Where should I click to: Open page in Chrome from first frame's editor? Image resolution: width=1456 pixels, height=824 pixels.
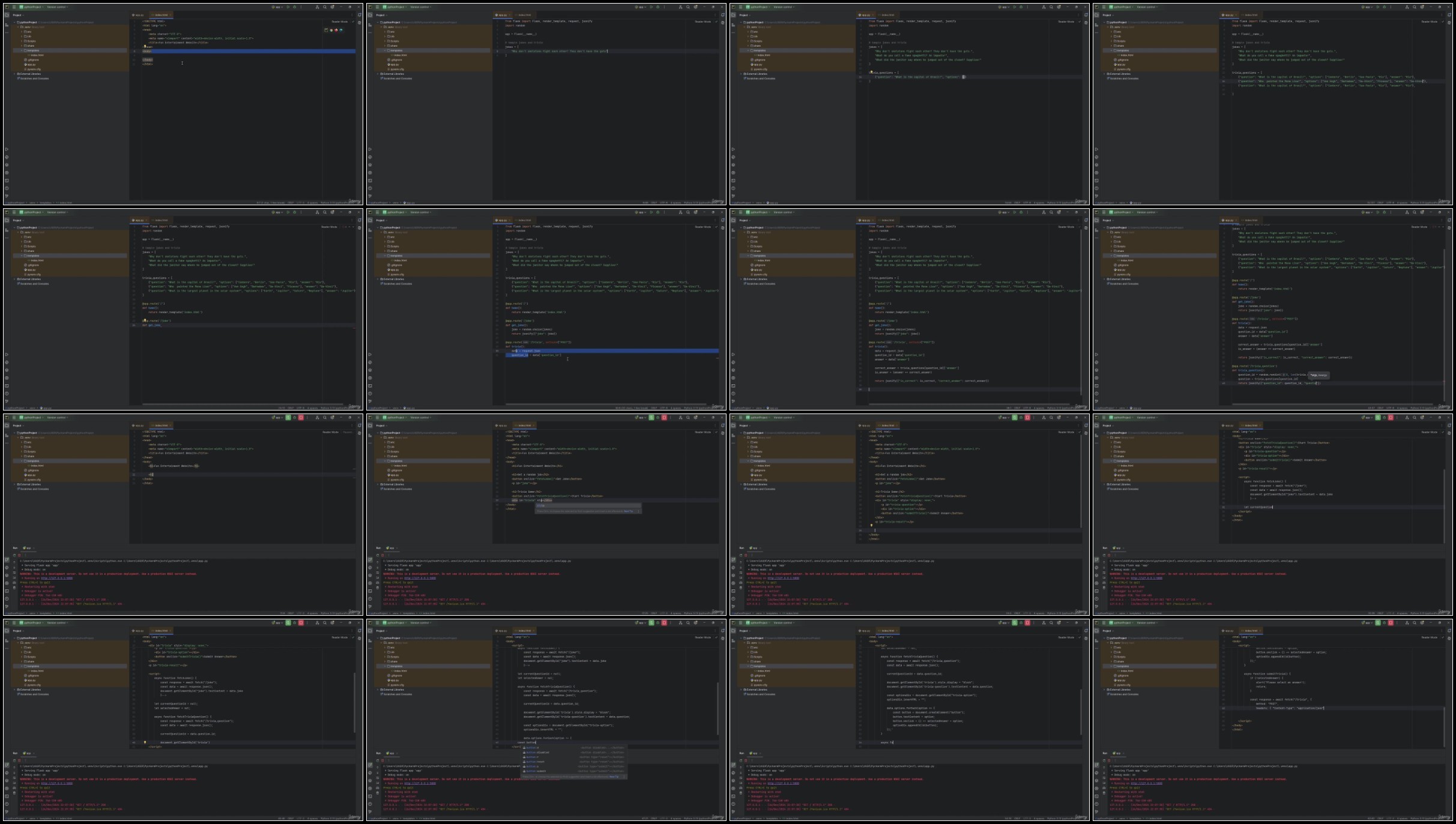pos(331,30)
